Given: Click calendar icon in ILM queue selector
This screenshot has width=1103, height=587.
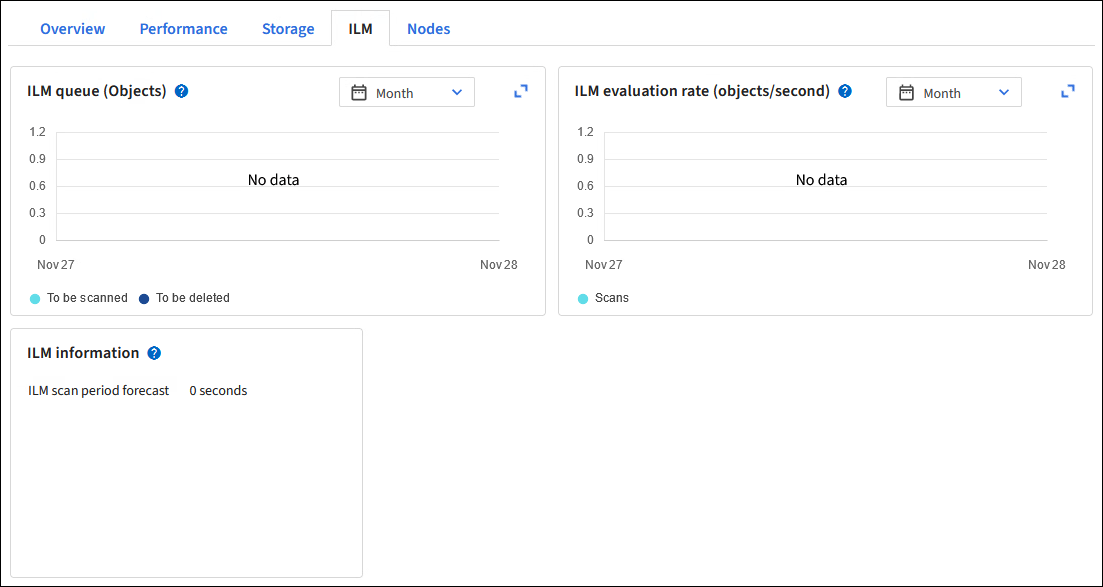Looking at the screenshot, I should click(x=359, y=93).
